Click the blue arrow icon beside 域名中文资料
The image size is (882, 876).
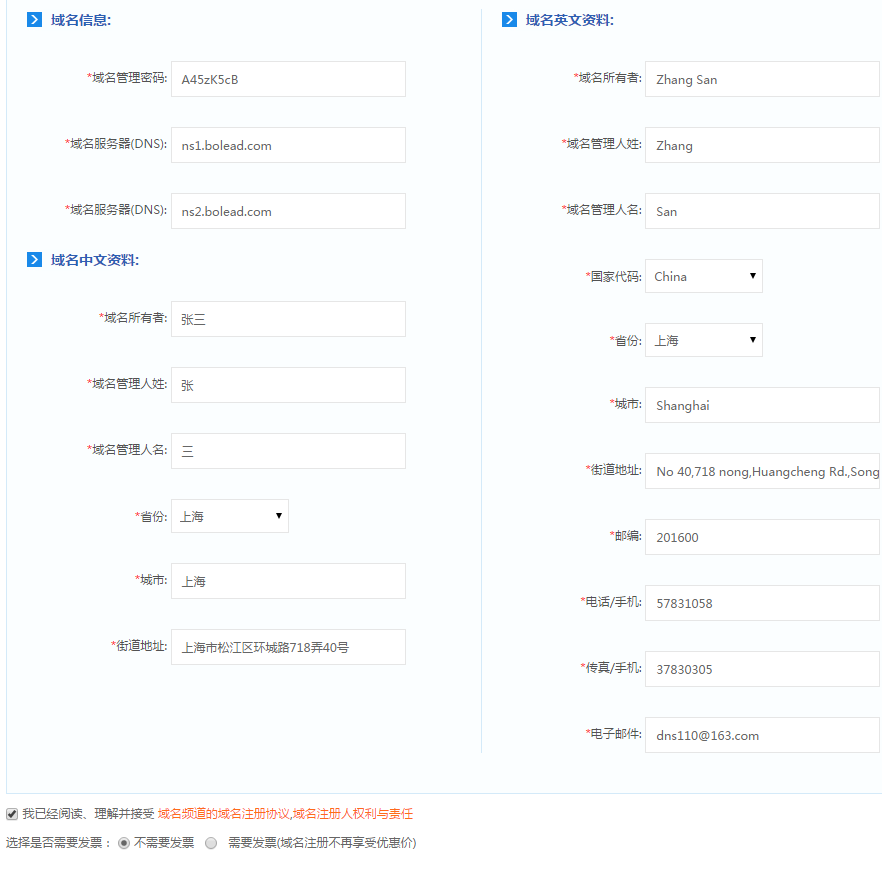coord(33,260)
